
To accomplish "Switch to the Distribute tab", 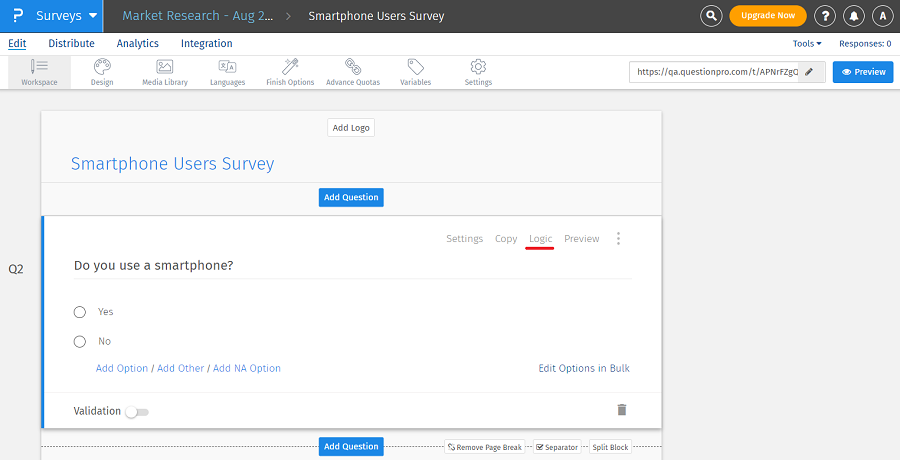I will 71,44.
